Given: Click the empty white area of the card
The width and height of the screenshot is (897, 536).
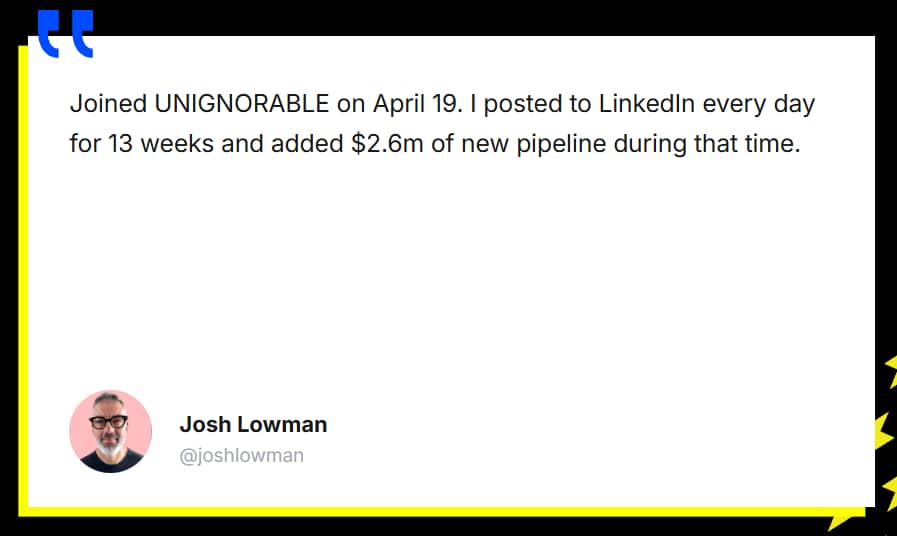Looking at the screenshot, I should coord(450,280).
